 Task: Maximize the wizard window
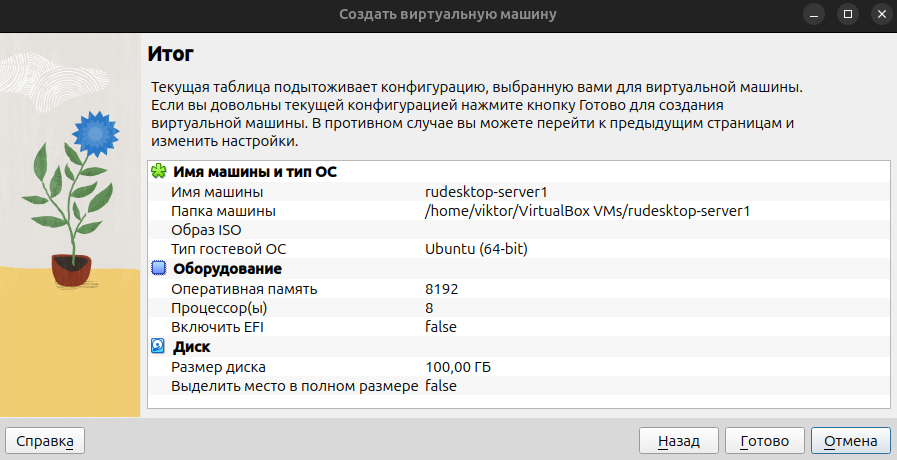[848, 14]
